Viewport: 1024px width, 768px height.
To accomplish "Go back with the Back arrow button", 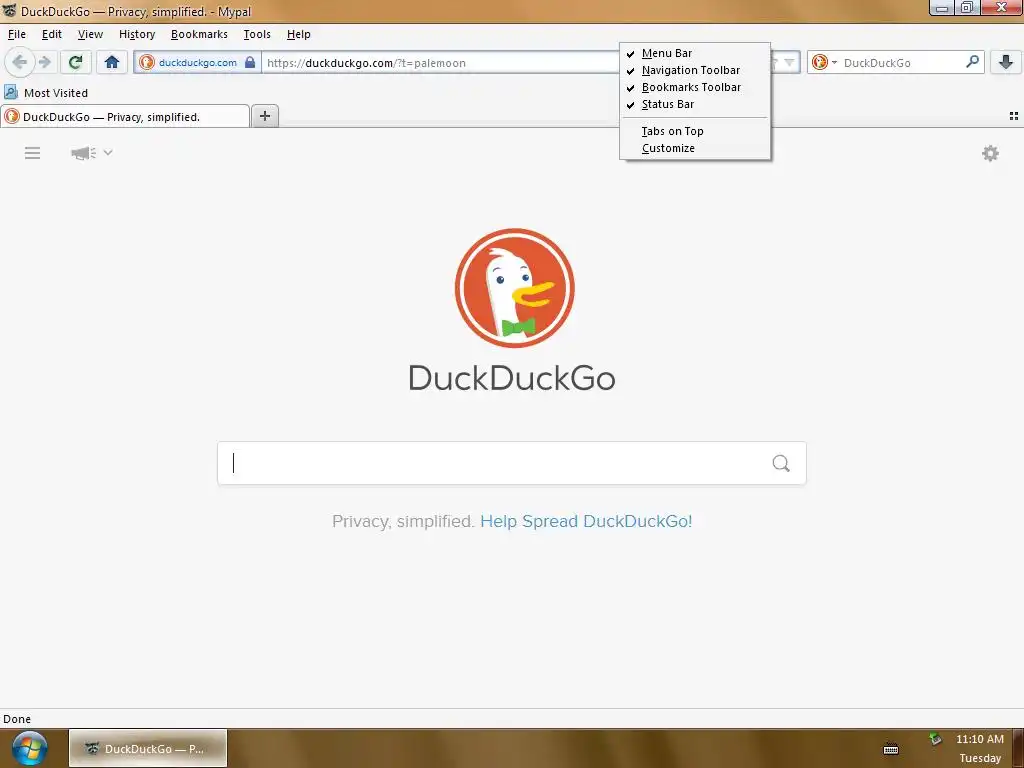I will 19,62.
